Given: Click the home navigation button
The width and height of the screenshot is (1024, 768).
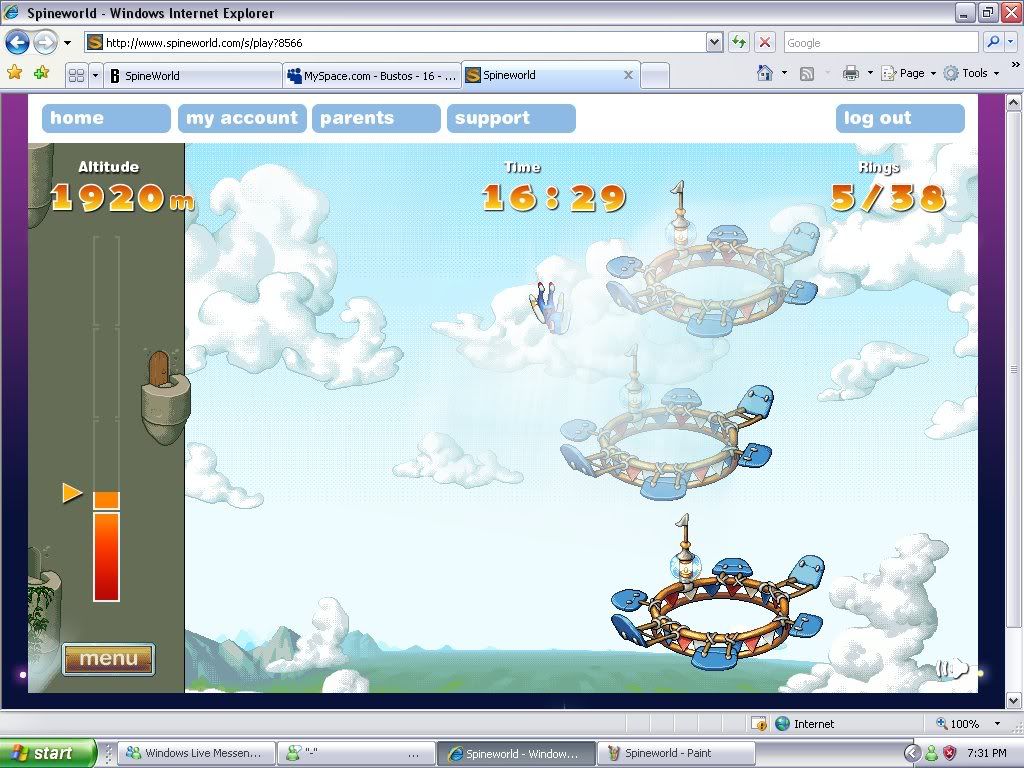Looking at the screenshot, I should coord(106,118).
